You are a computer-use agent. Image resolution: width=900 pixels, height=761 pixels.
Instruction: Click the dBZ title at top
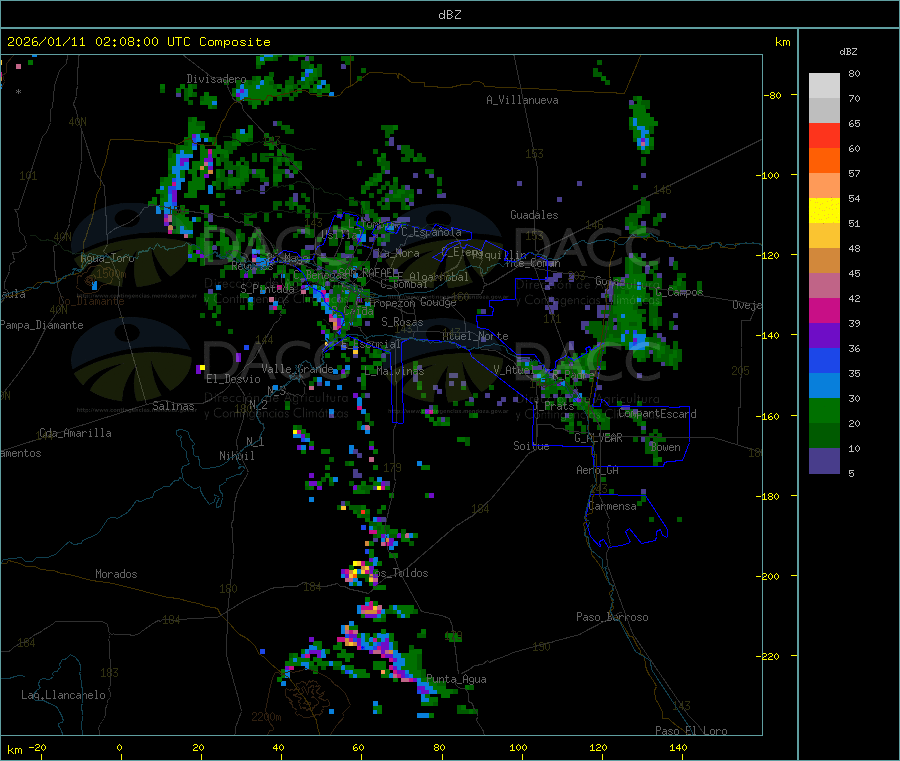(x=449, y=15)
